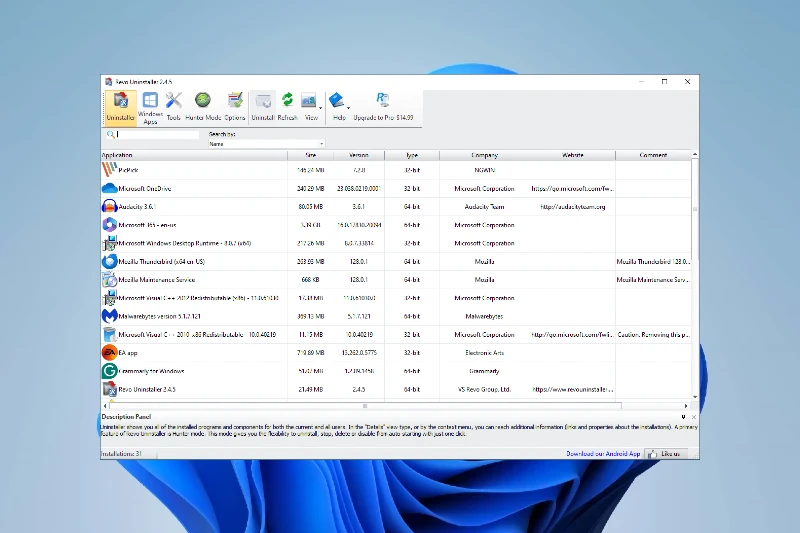The image size is (800, 533).
Task: Click the search magnifier icon
Action: pyautogui.click(x=110, y=135)
